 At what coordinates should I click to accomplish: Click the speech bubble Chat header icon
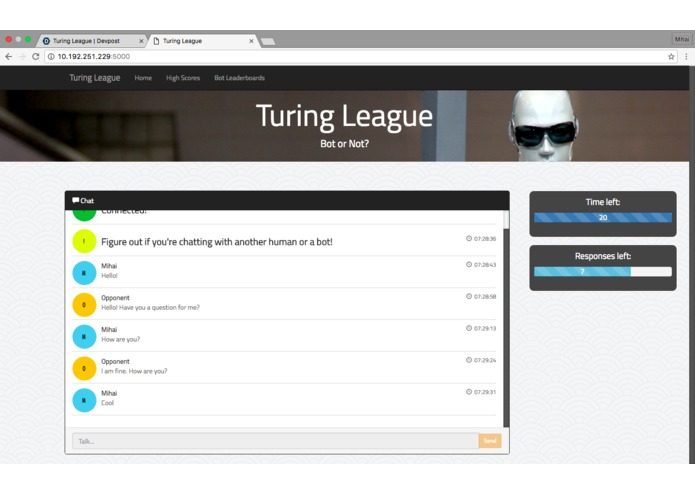click(75, 200)
